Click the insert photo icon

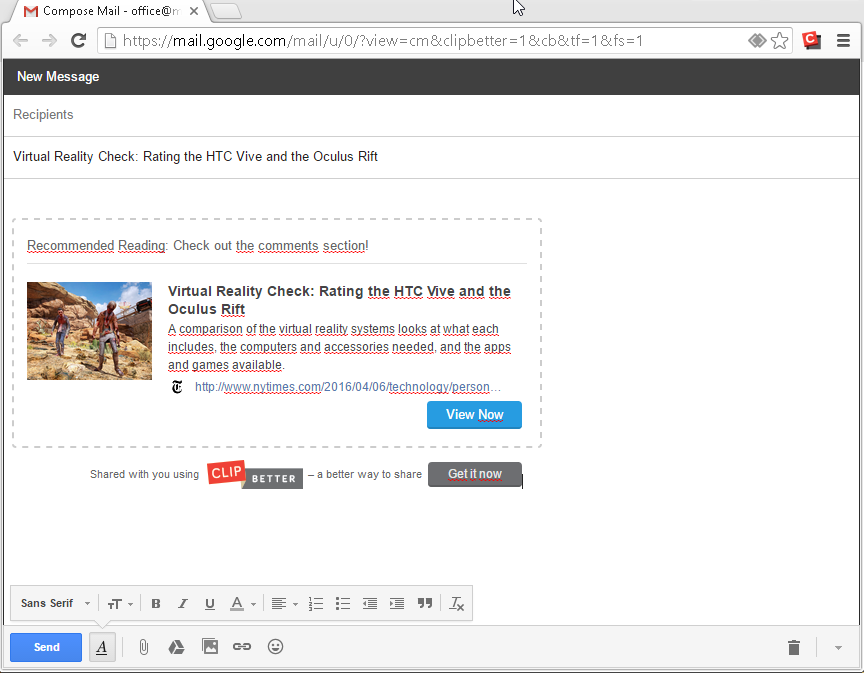pos(209,647)
